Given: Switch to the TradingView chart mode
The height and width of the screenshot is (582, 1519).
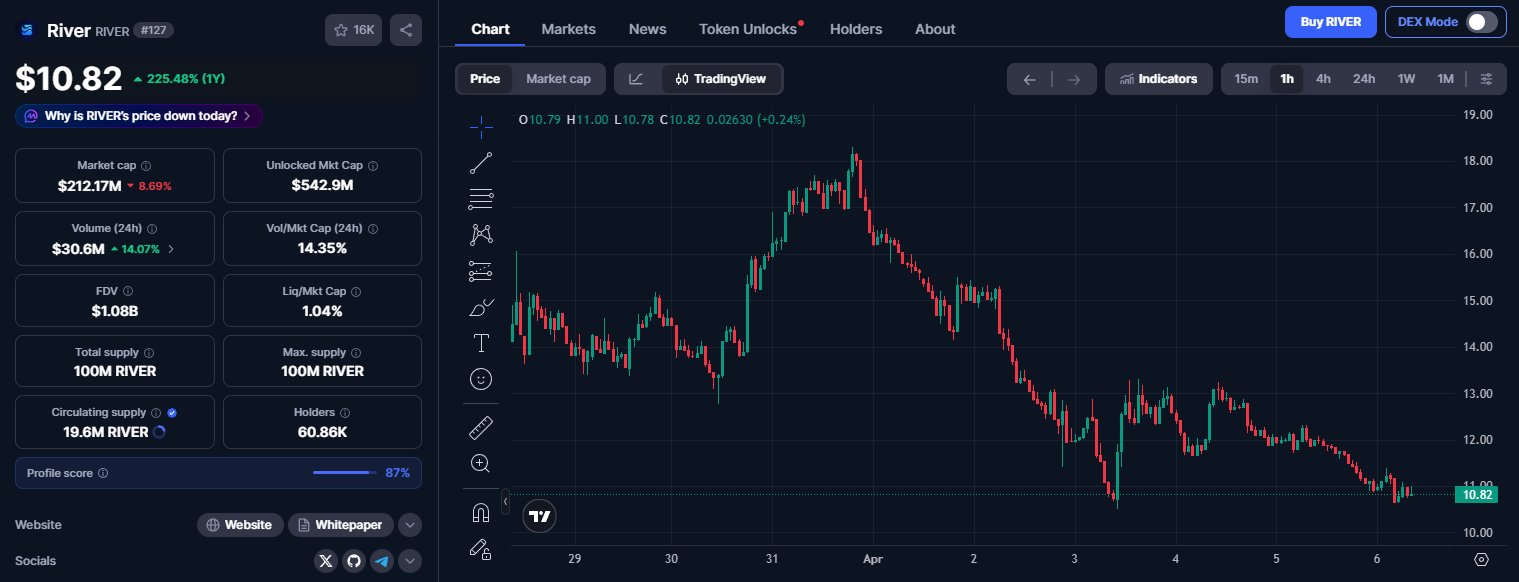Looking at the screenshot, I should pos(721,79).
